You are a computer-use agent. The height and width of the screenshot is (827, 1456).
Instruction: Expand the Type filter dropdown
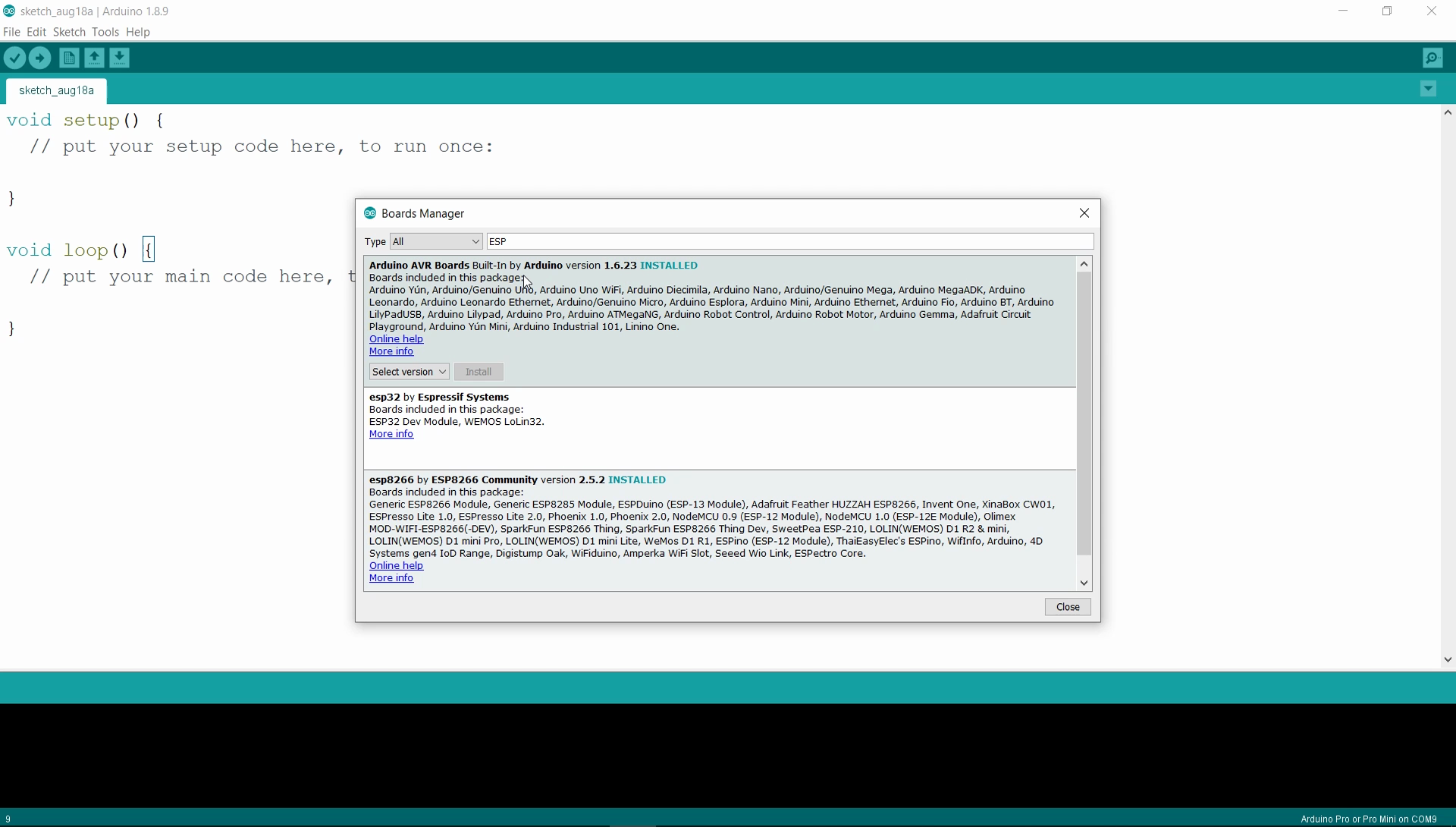tap(436, 241)
